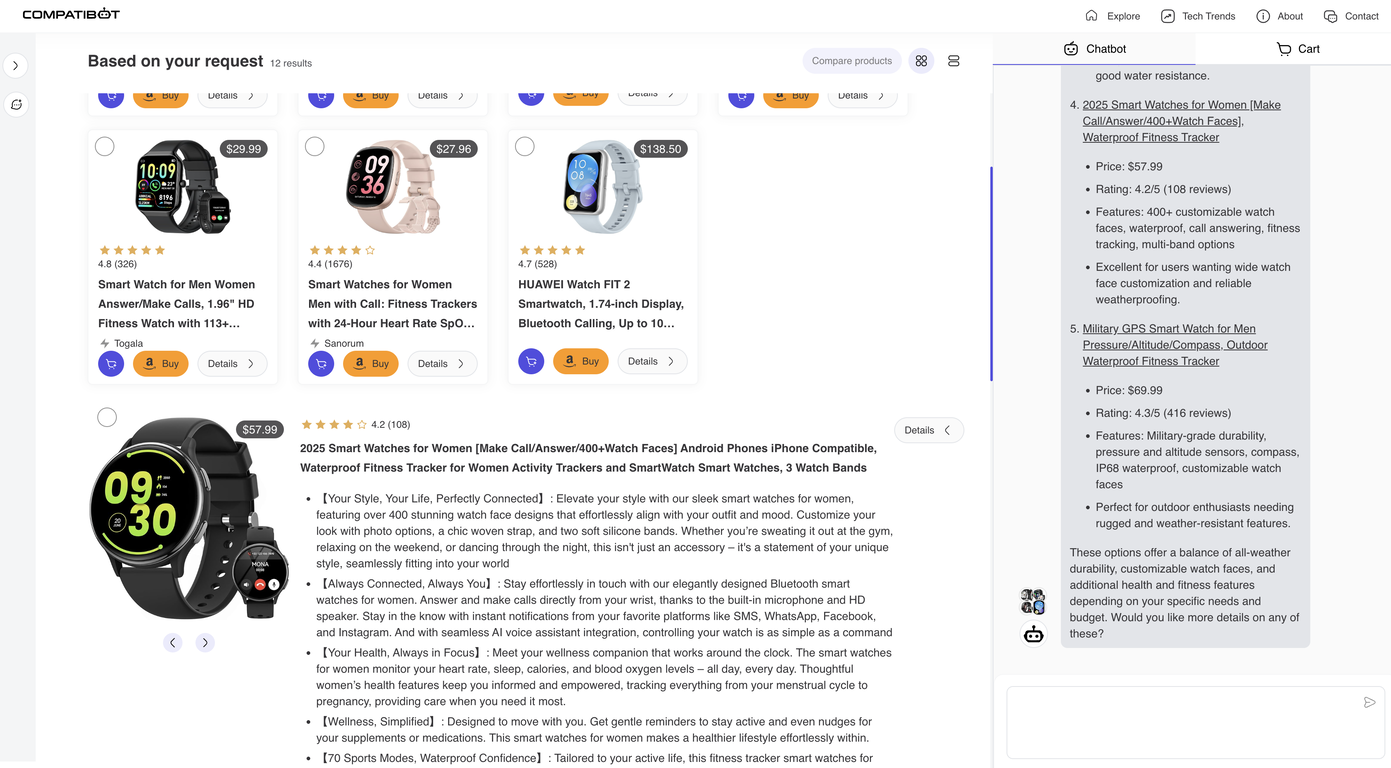Image resolution: width=1391 pixels, height=768 pixels.
Task: Switch to list view layout icon
Action: pyautogui.click(x=953, y=61)
